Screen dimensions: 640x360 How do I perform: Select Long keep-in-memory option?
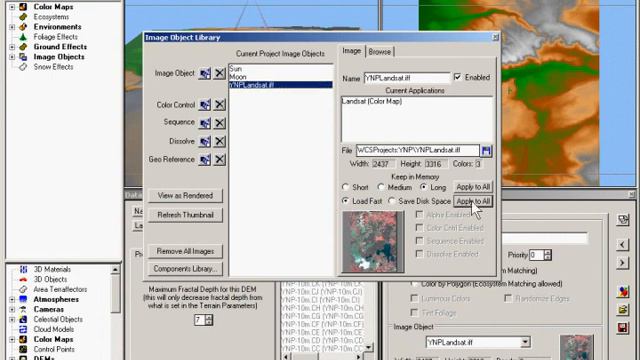424,187
